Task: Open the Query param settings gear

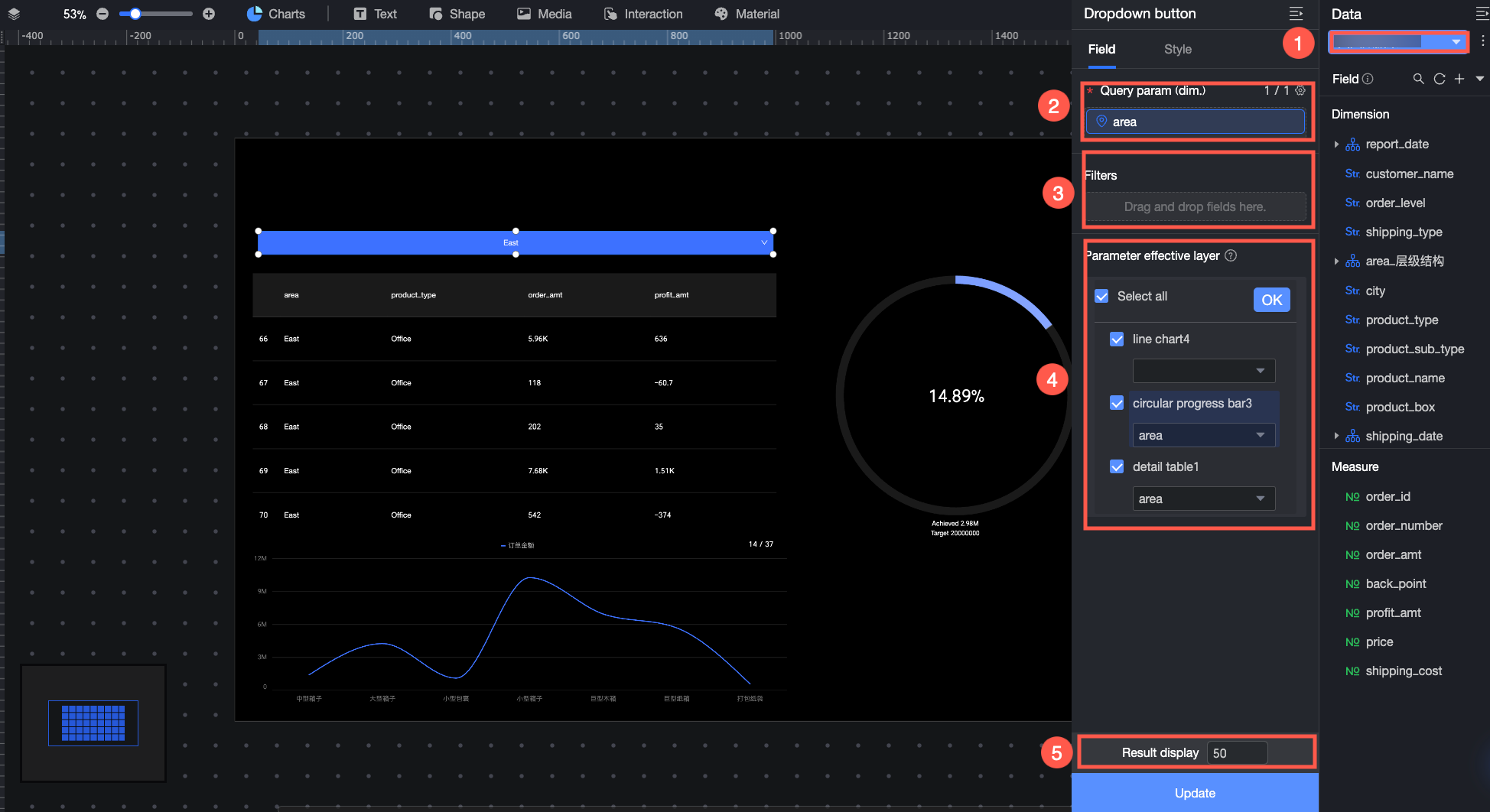Action: (1300, 90)
